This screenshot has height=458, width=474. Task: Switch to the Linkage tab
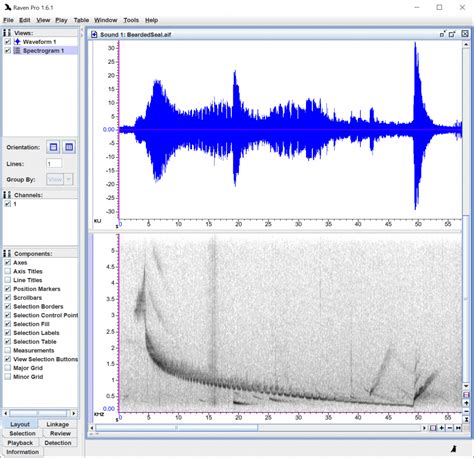coord(58,424)
